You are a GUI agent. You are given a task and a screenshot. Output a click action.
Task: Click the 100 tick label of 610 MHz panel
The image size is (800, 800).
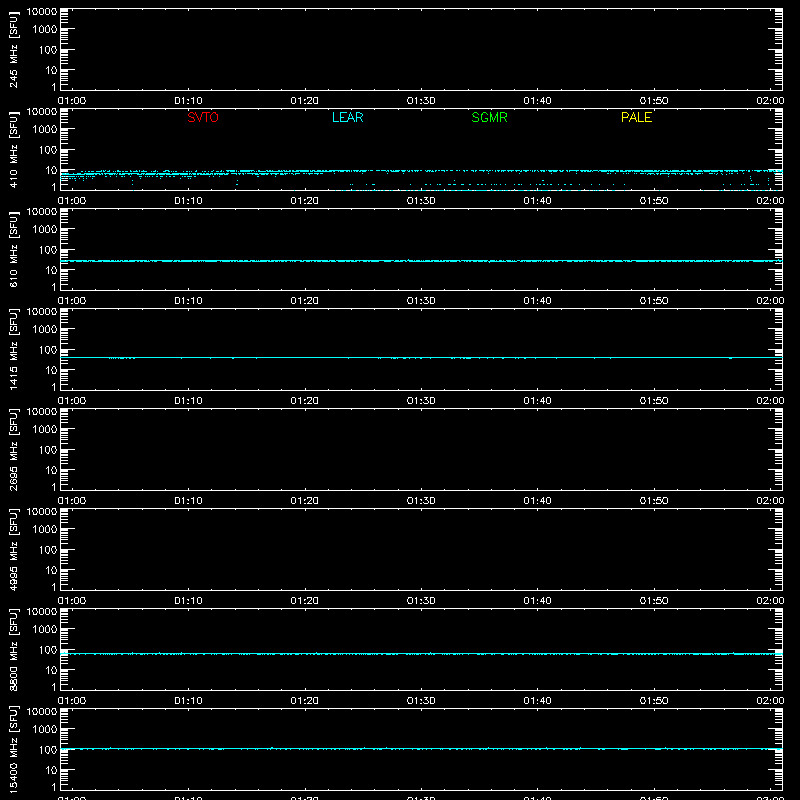48,250
